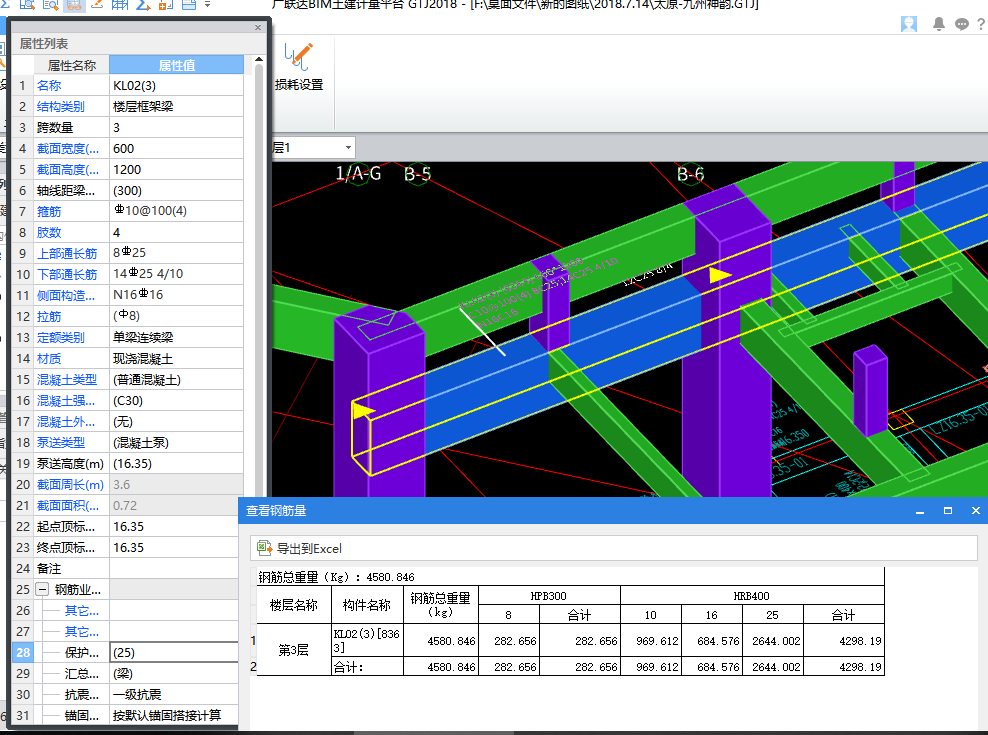
Task: Edit 终点顶标 value in row 23
Action: (176, 548)
